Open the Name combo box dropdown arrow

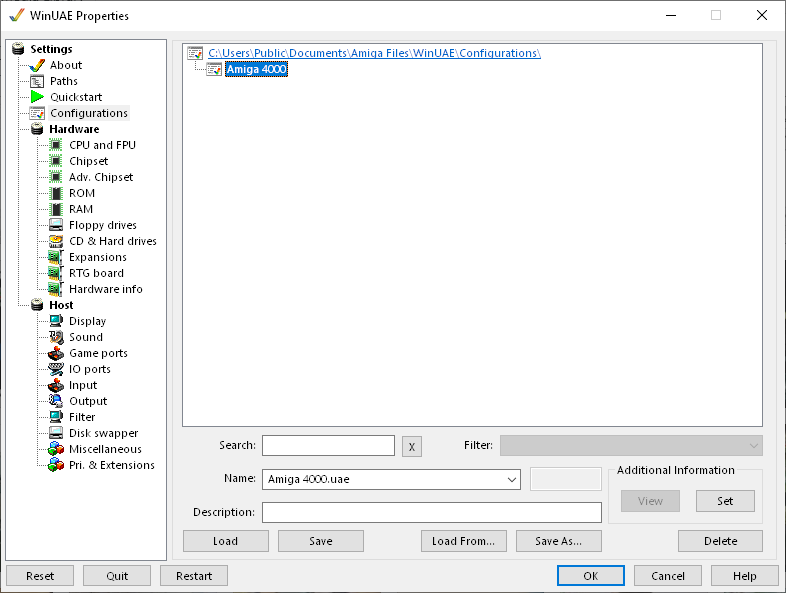(x=512, y=480)
